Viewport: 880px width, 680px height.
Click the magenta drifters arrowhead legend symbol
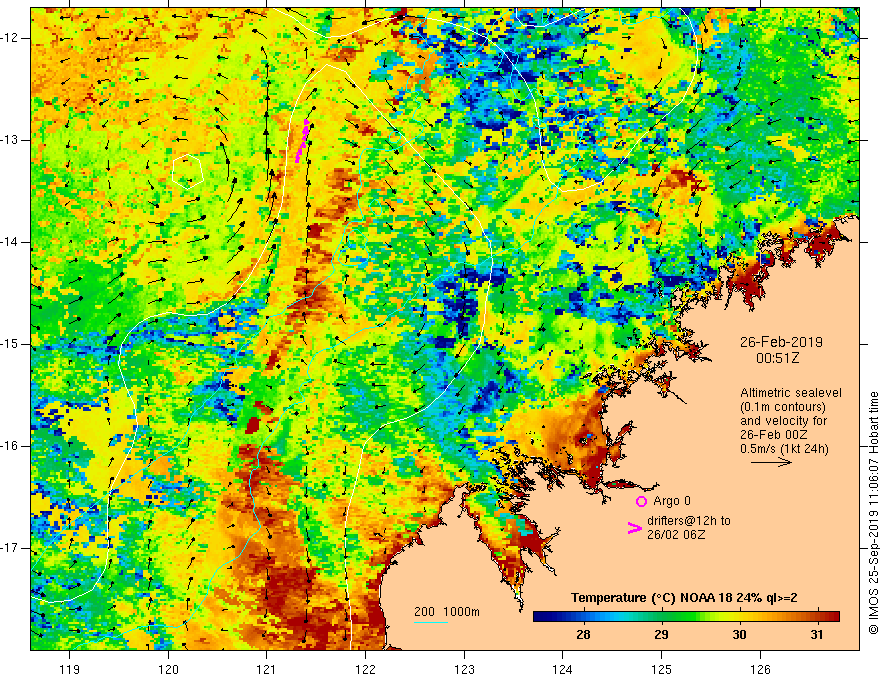click(x=634, y=528)
